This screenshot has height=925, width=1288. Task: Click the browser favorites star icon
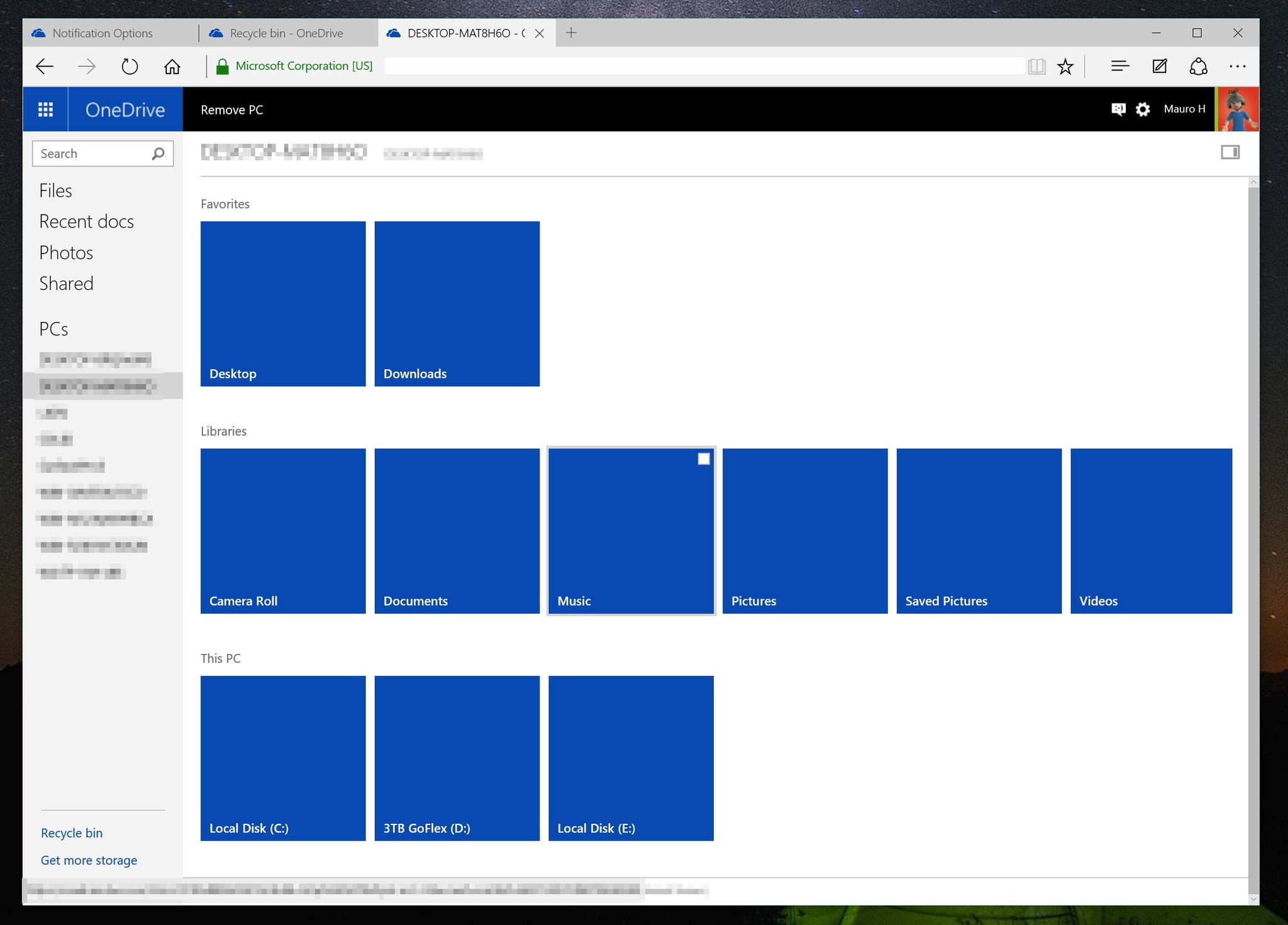[x=1065, y=66]
